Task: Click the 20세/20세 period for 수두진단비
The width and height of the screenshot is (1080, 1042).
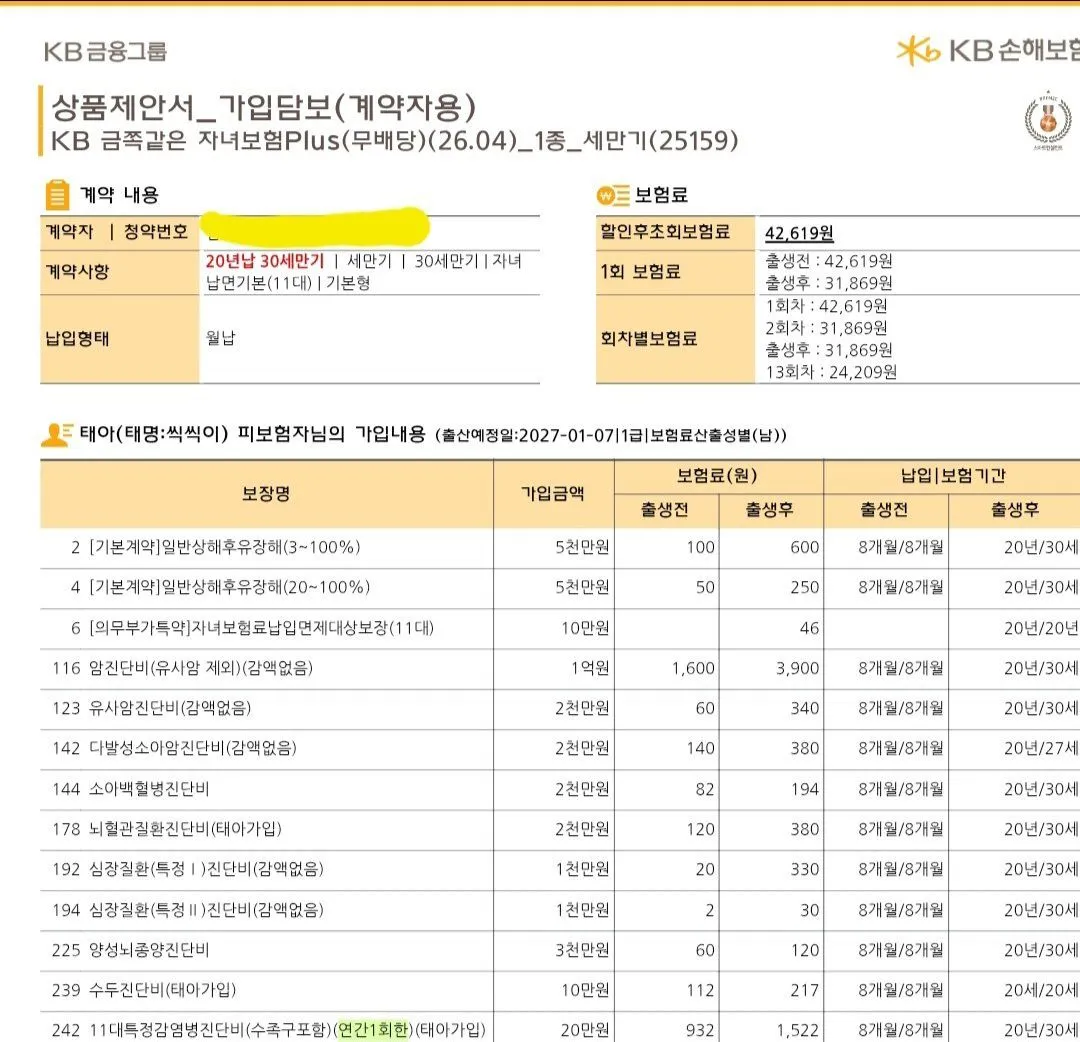Action: (x=1041, y=990)
